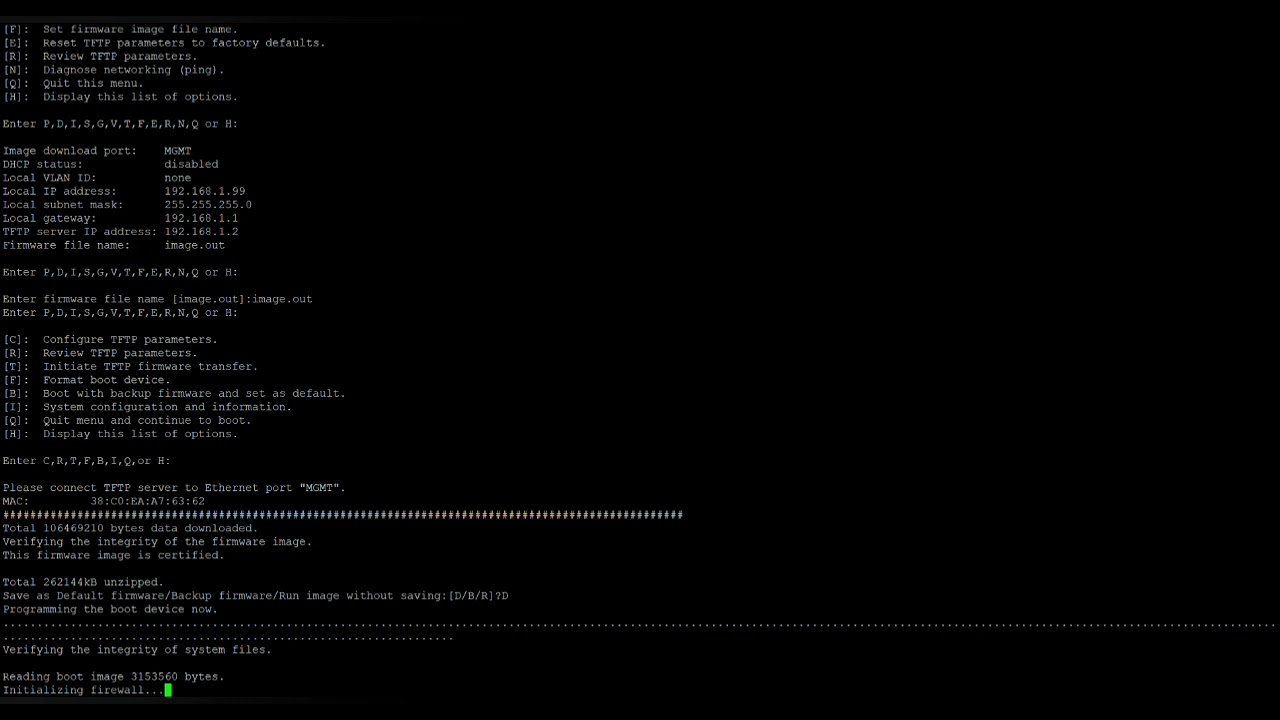Image resolution: width=1280 pixels, height=720 pixels.
Task: Click the subnet mask 255.255.255.0
Action: click(208, 205)
